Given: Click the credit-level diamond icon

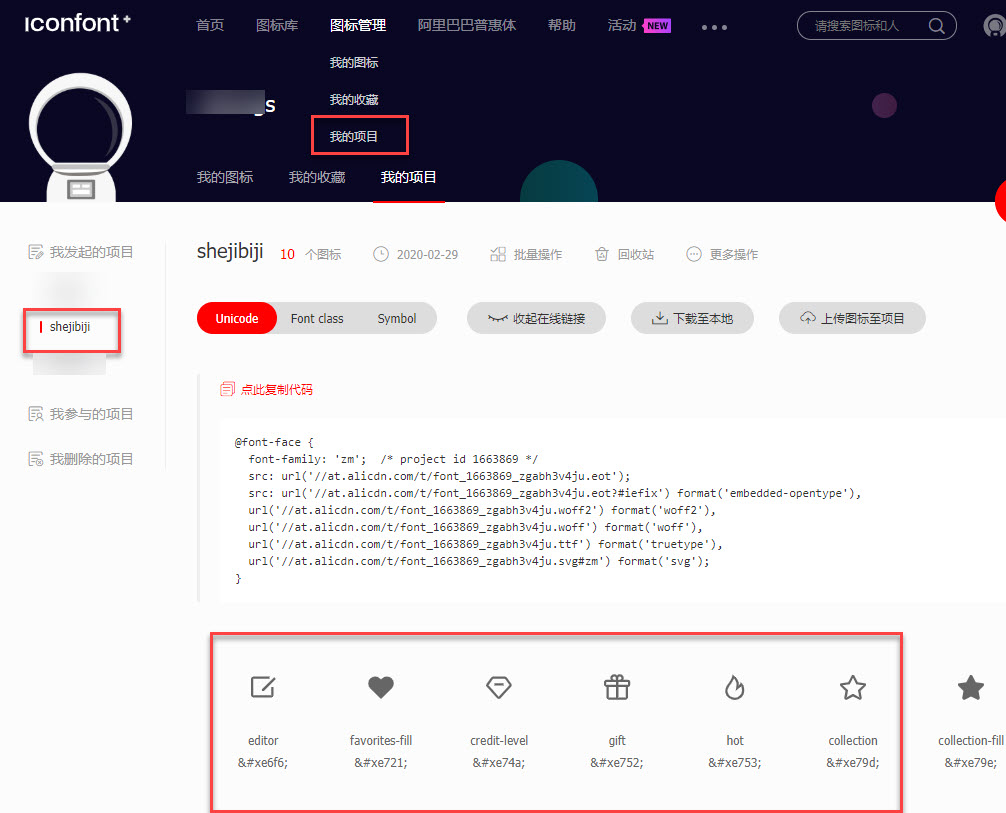Looking at the screenshot, I should [498, 687].
